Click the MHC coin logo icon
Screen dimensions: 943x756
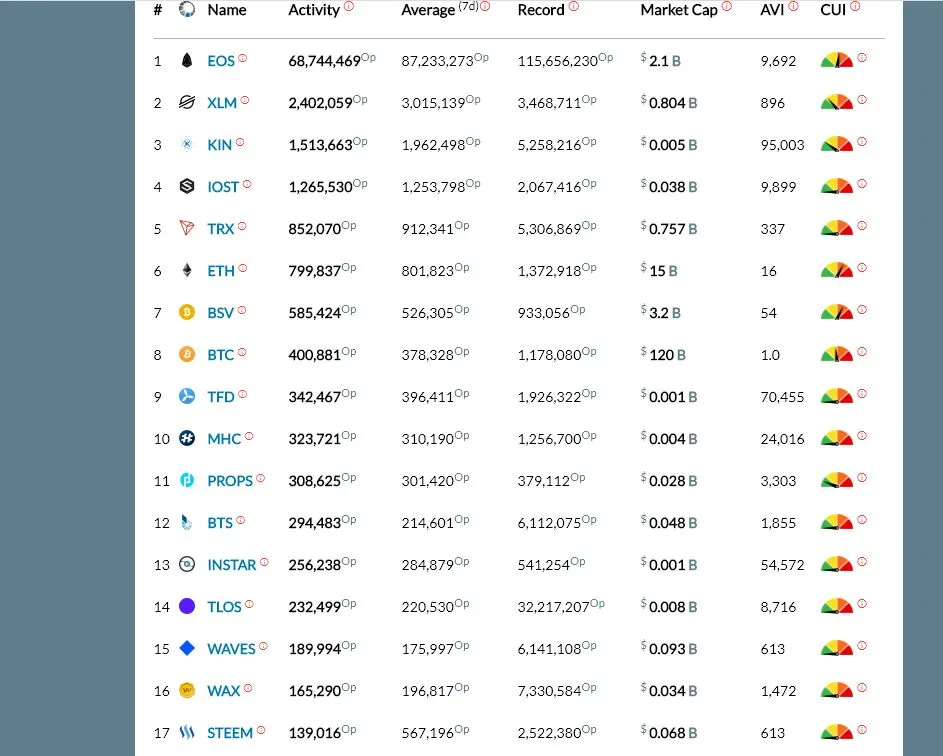[x=187, y=438]
